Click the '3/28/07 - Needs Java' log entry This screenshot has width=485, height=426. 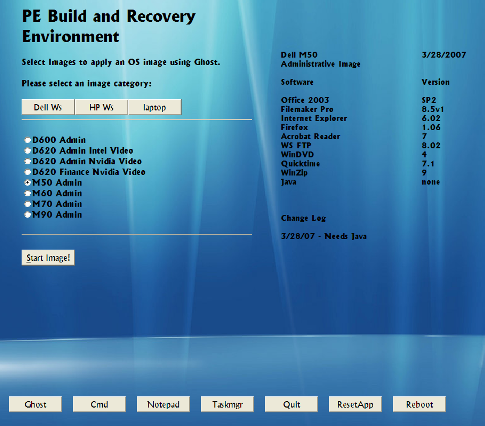pyautogui.click(x=324, y=236)
